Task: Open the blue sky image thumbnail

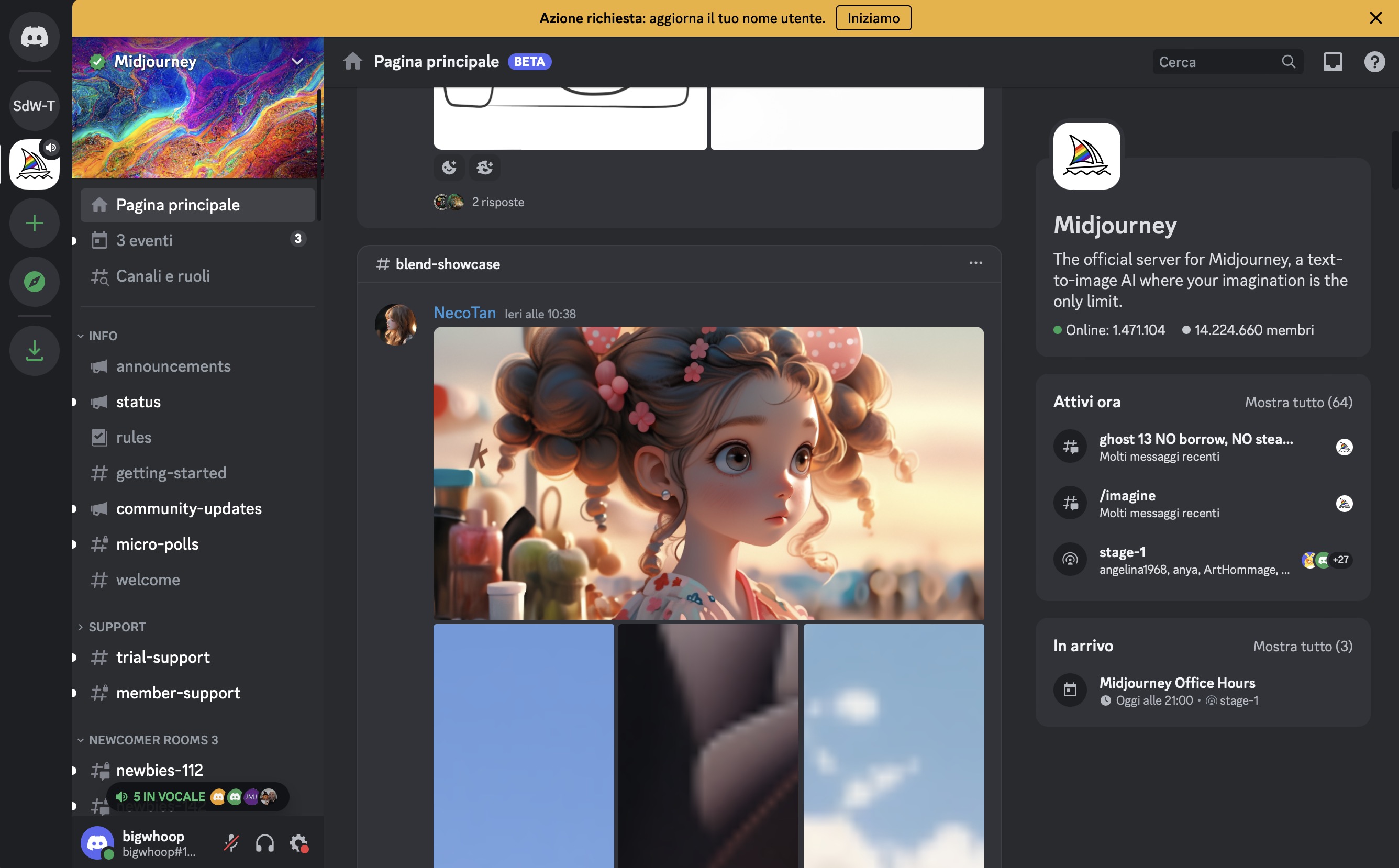Action: [524, 745]
